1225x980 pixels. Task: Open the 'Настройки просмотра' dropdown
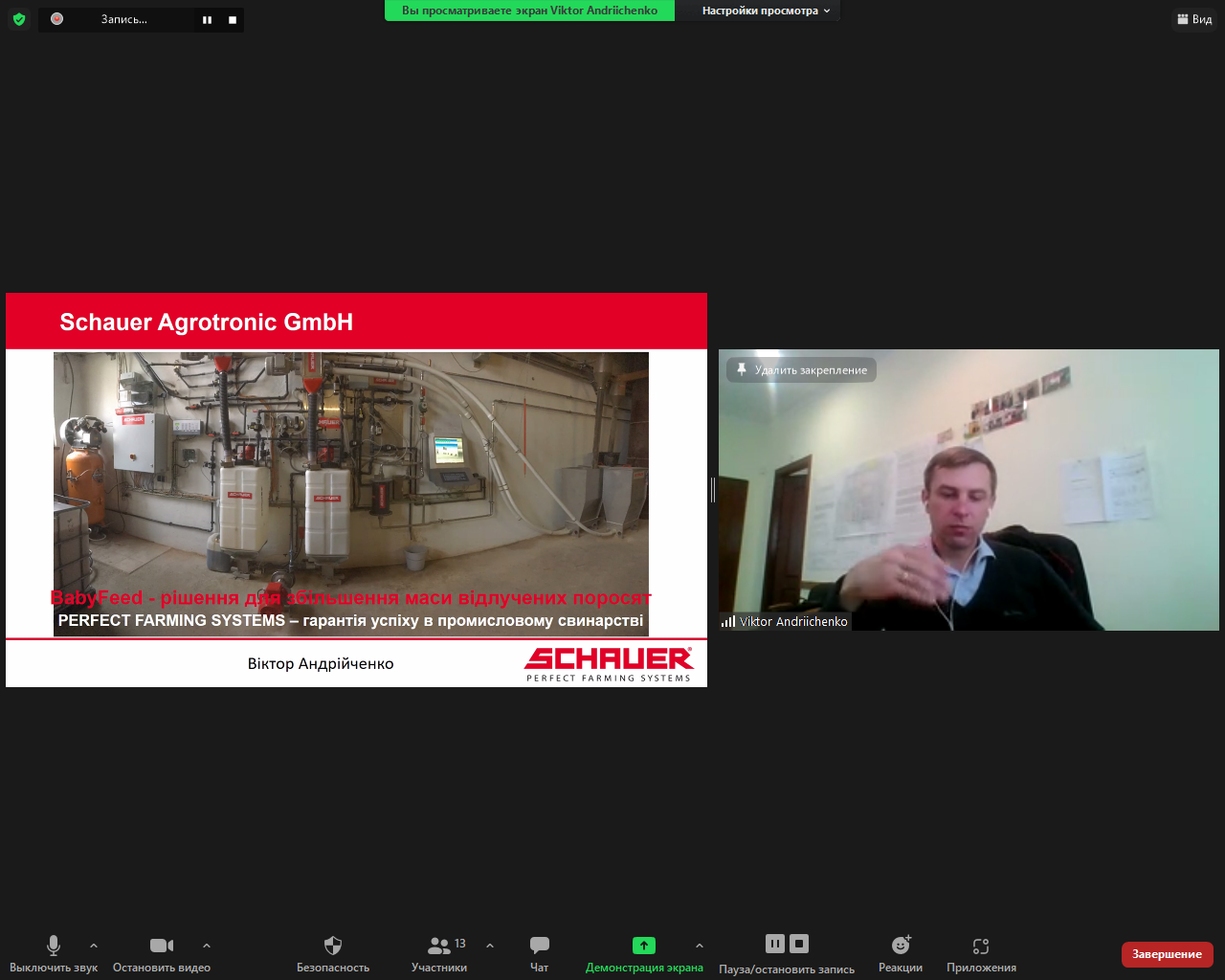[x=766, y=11]
